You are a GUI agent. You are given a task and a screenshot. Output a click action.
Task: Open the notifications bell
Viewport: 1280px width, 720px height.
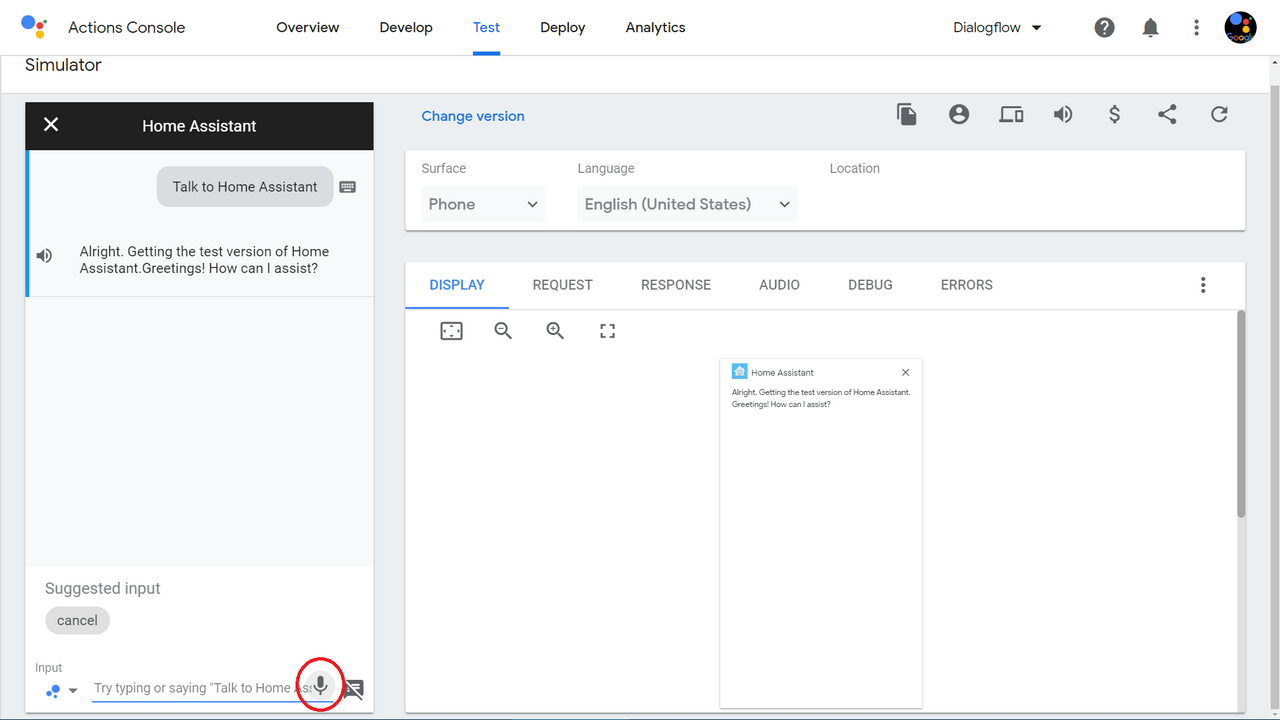pos(1150,28)
